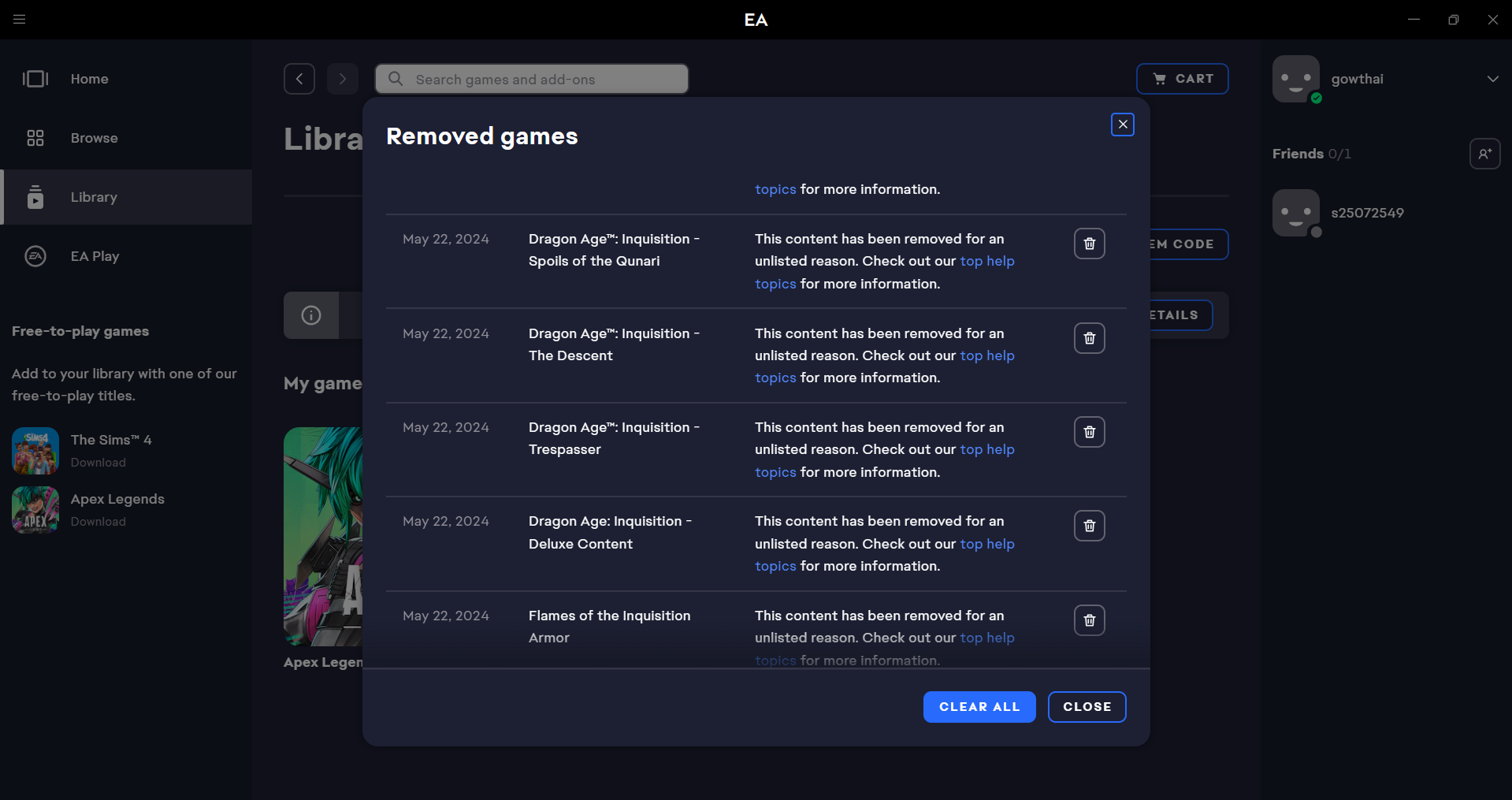
Task: Click the CLOSE button in dialog
Action: [1087, 707]
